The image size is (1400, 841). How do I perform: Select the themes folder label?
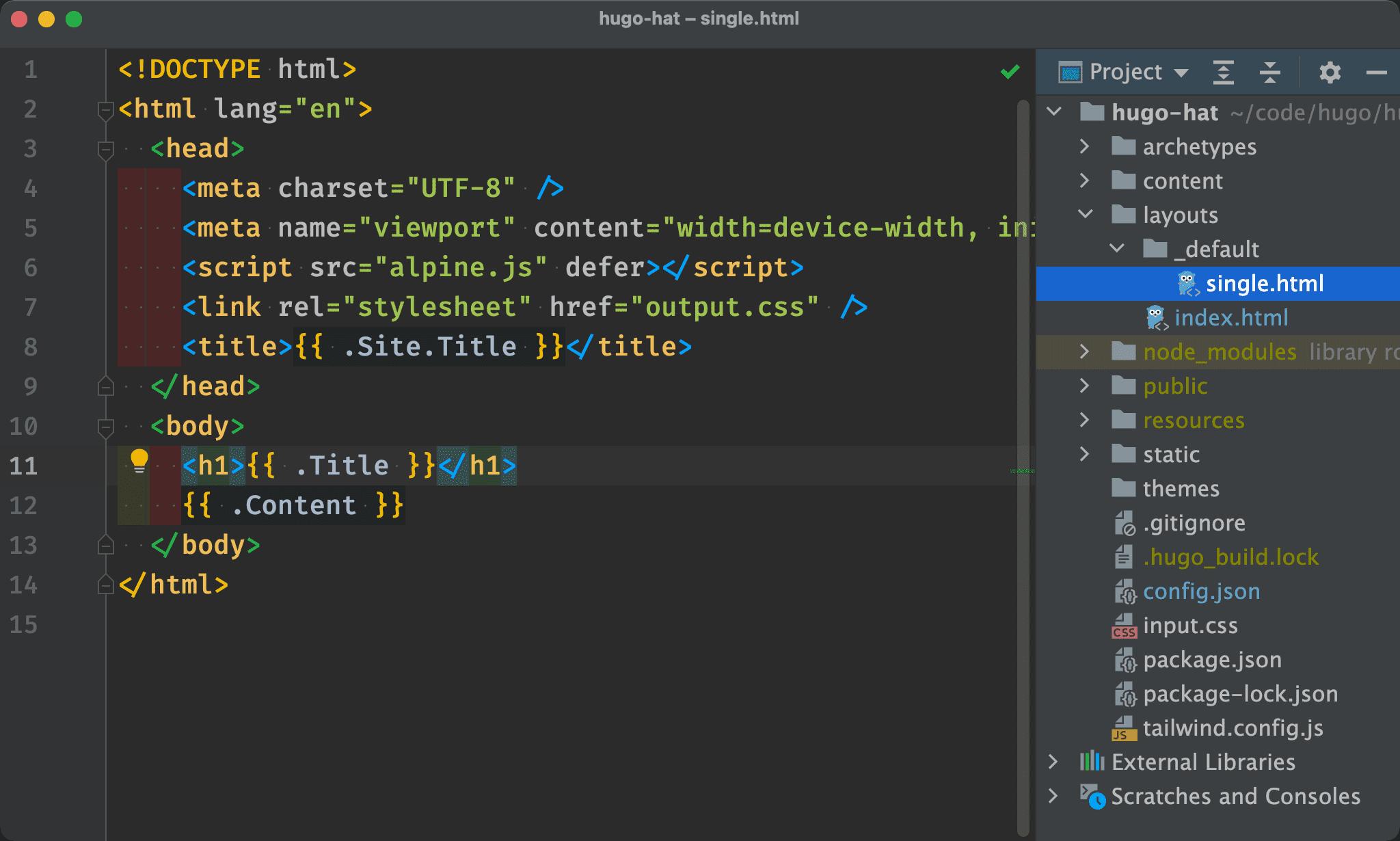pos(1181,488)
